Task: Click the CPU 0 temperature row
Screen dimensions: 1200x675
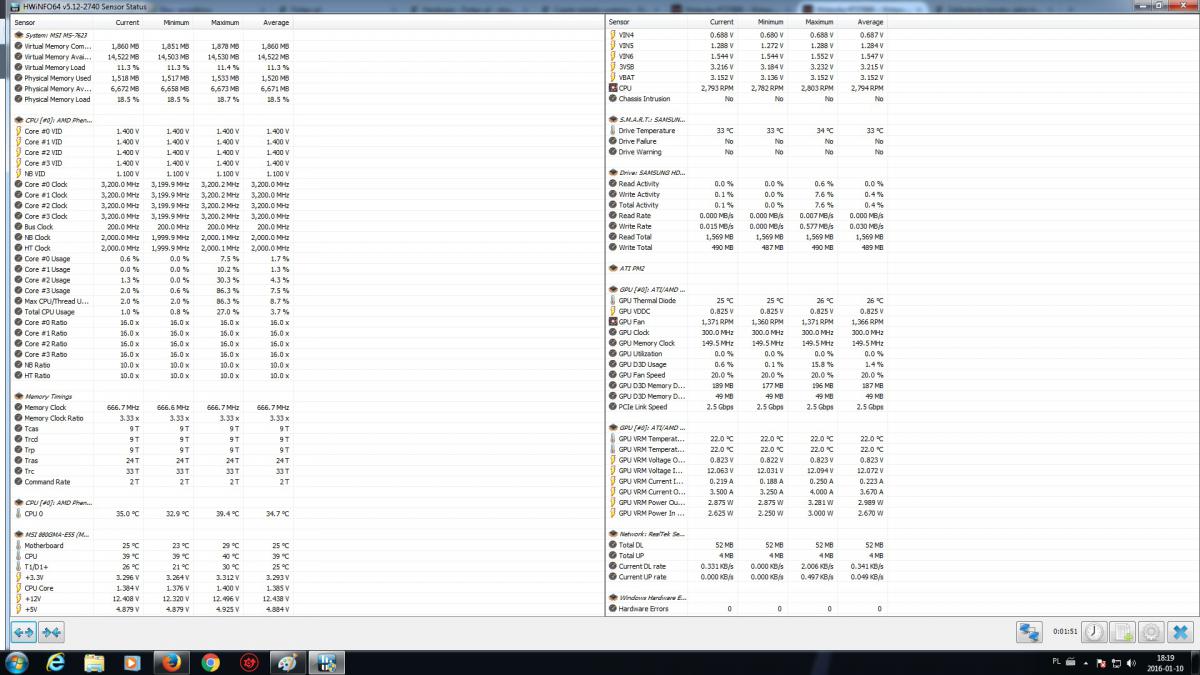Action: [x=153, y=514]
